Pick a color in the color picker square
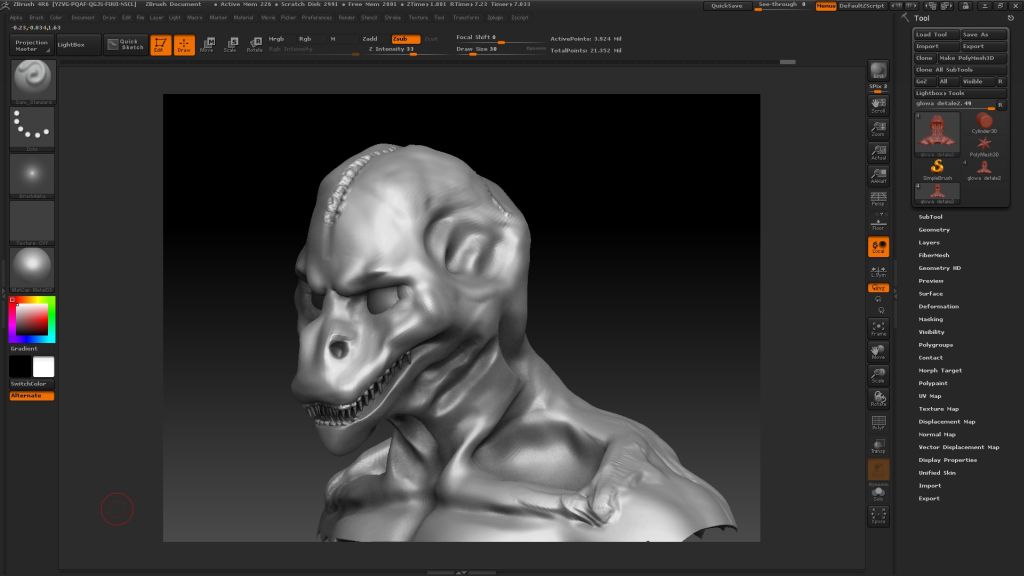Screen dimensions: 1024x576 tap(31, 319)
